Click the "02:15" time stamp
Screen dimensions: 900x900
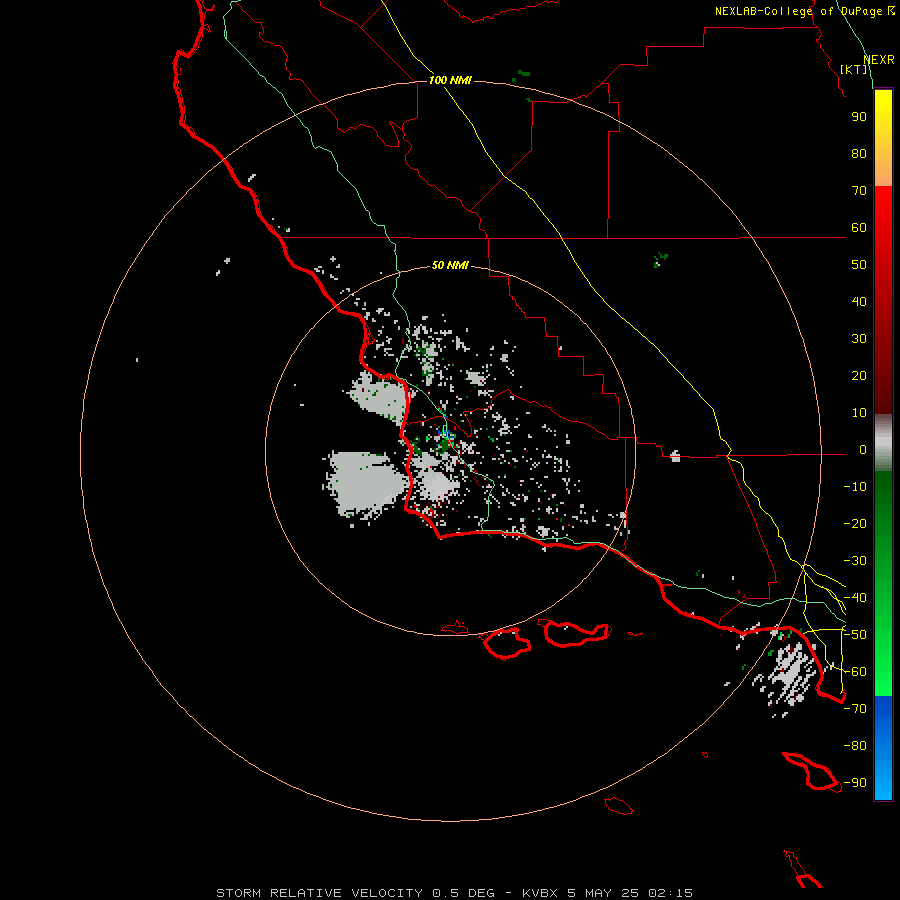670,893
